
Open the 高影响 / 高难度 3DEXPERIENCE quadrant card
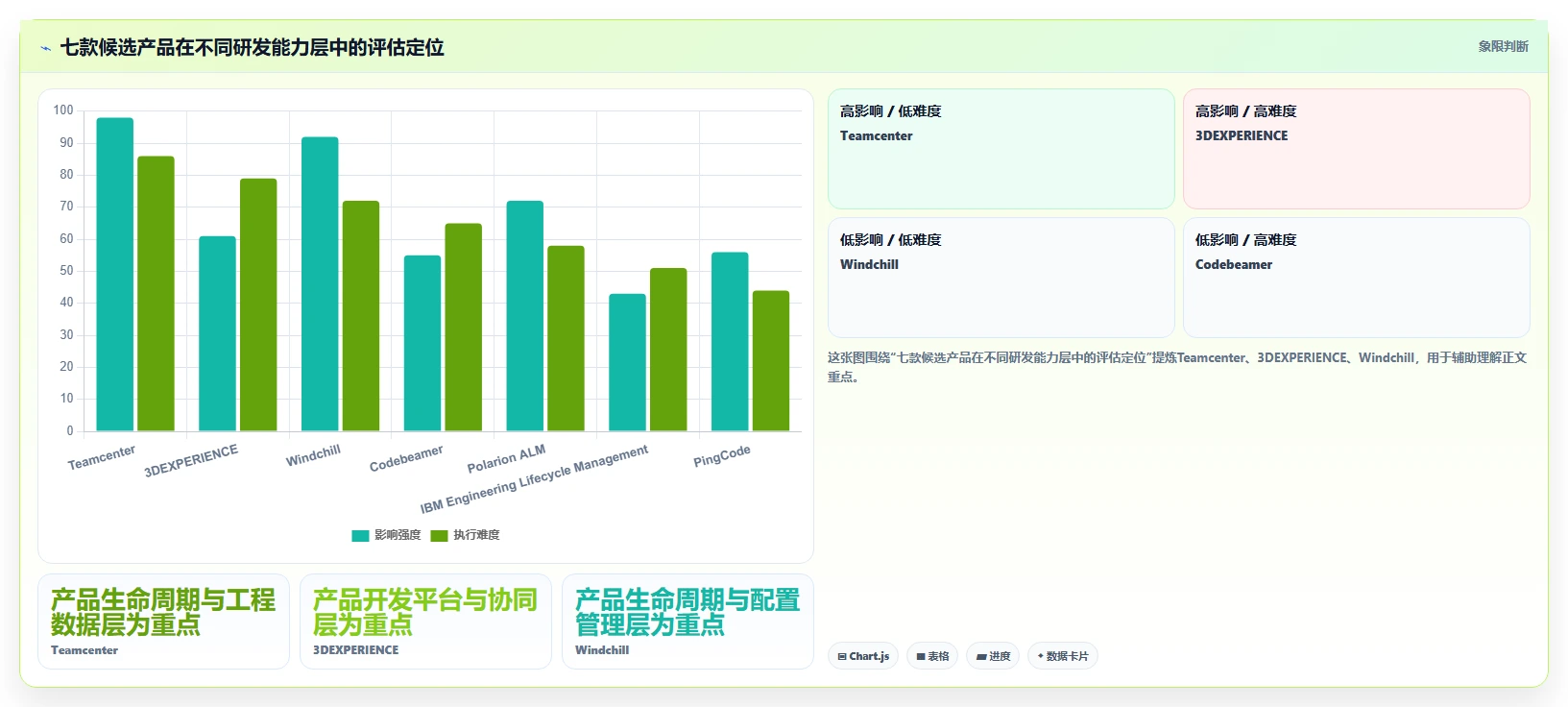tap(1356, 149)
